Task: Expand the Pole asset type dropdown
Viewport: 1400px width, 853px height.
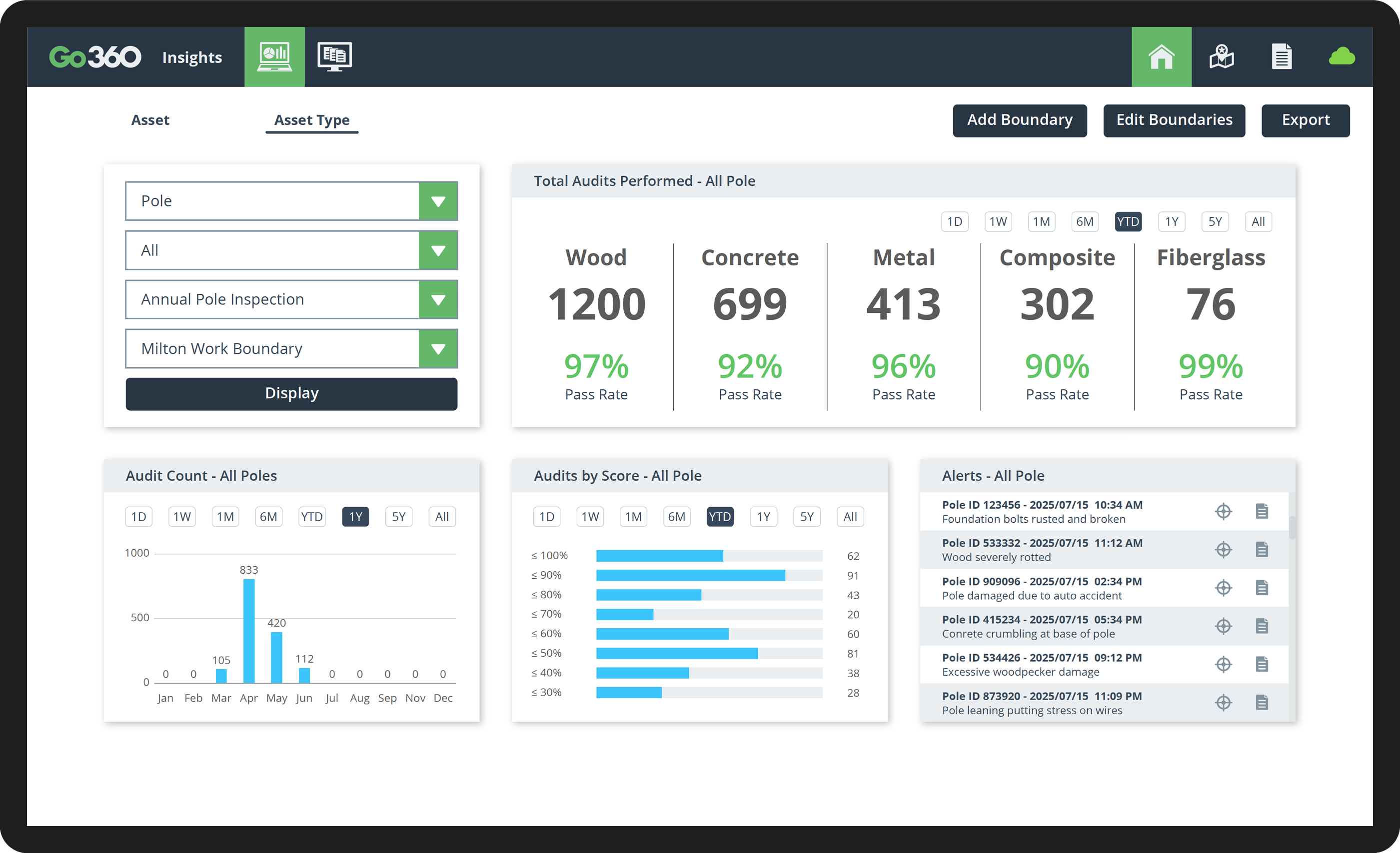Action: tap(437, 201)
